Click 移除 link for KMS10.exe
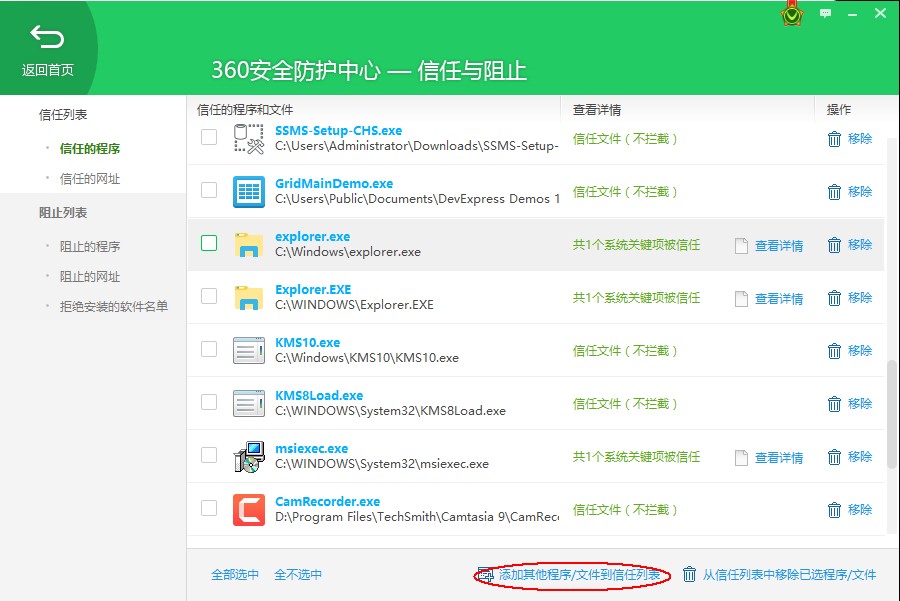 coord(860,351)
